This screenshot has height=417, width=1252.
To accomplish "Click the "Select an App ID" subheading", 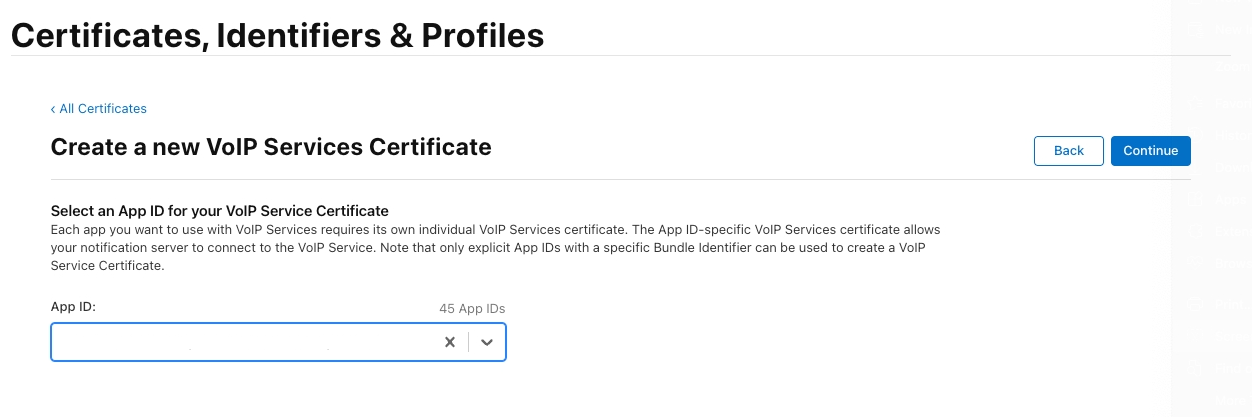I will coord(219,210).
